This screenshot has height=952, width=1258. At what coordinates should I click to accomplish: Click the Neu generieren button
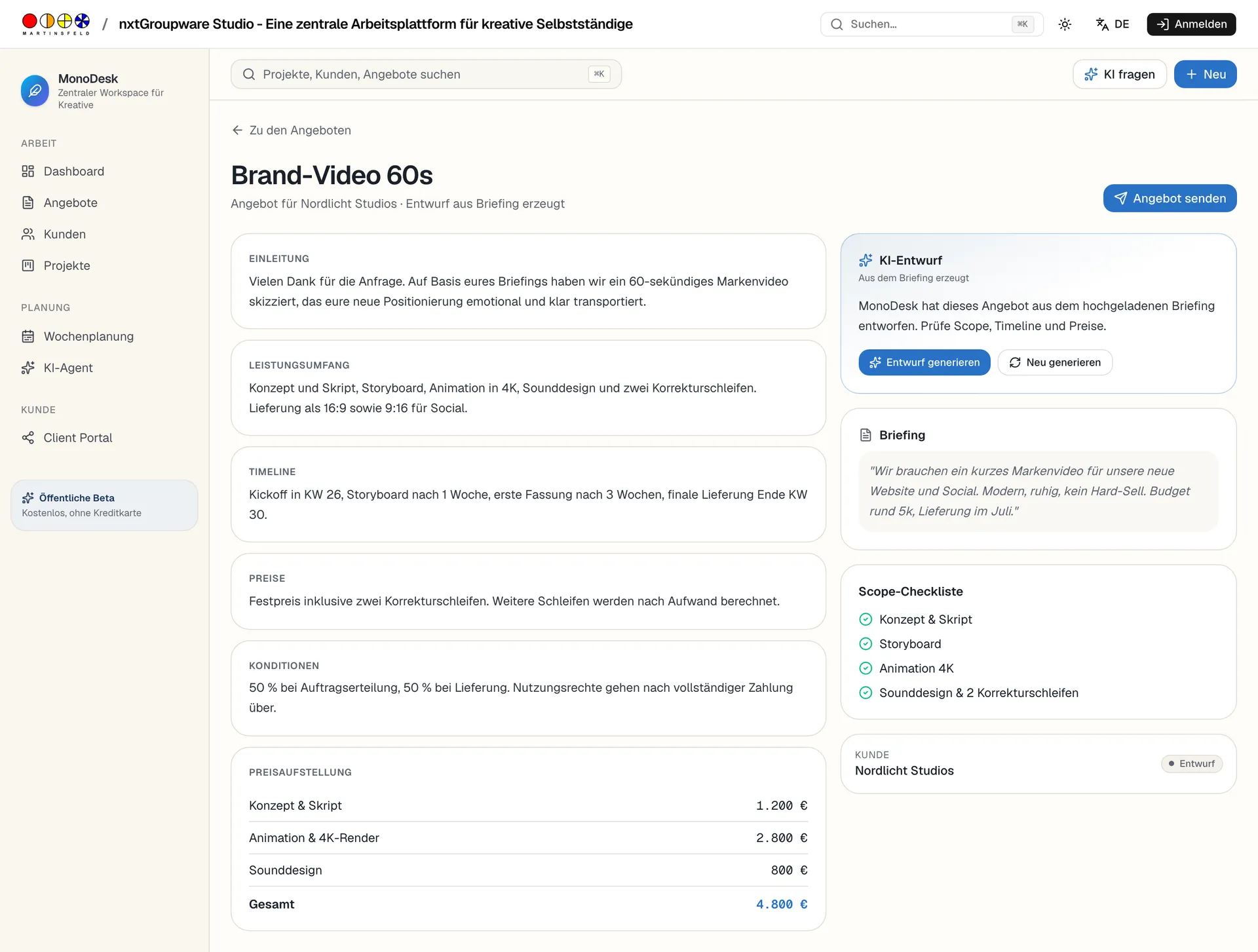click(1055, 362)
